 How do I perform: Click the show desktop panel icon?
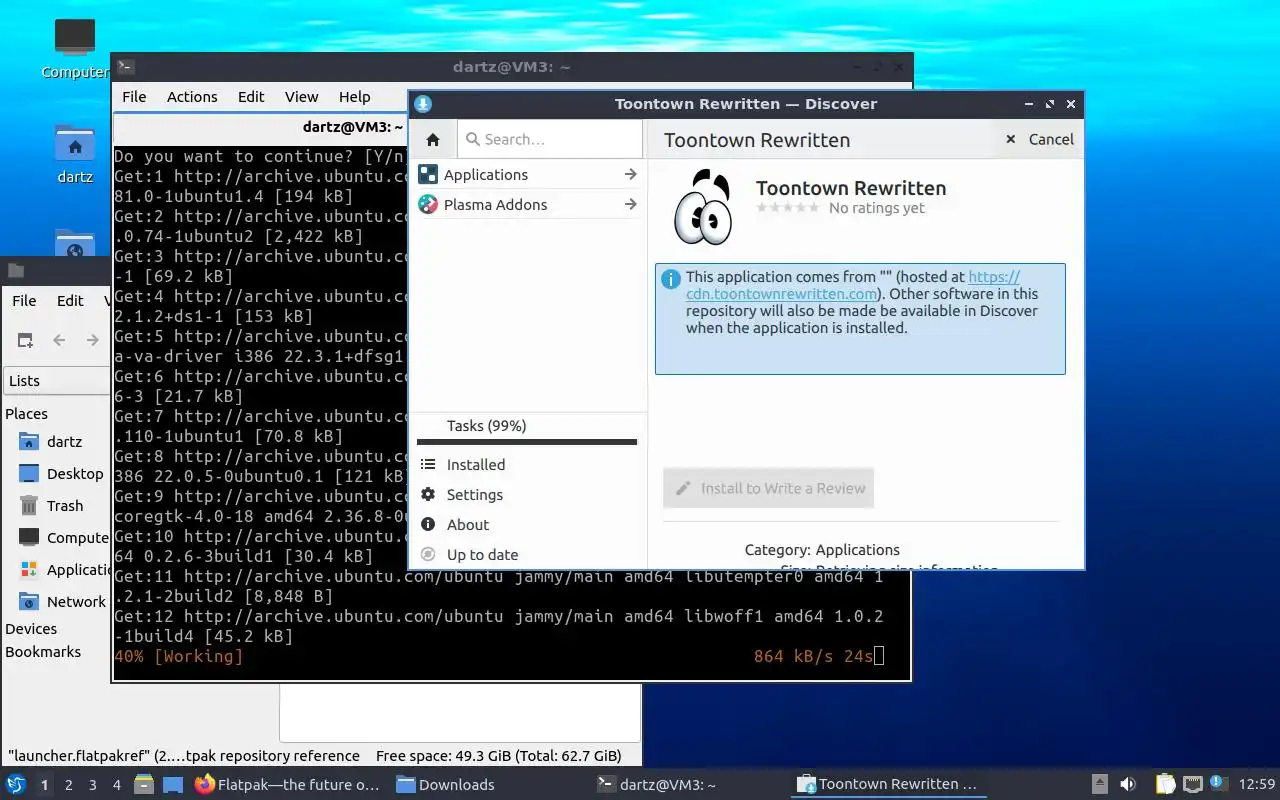pos(173,784)
